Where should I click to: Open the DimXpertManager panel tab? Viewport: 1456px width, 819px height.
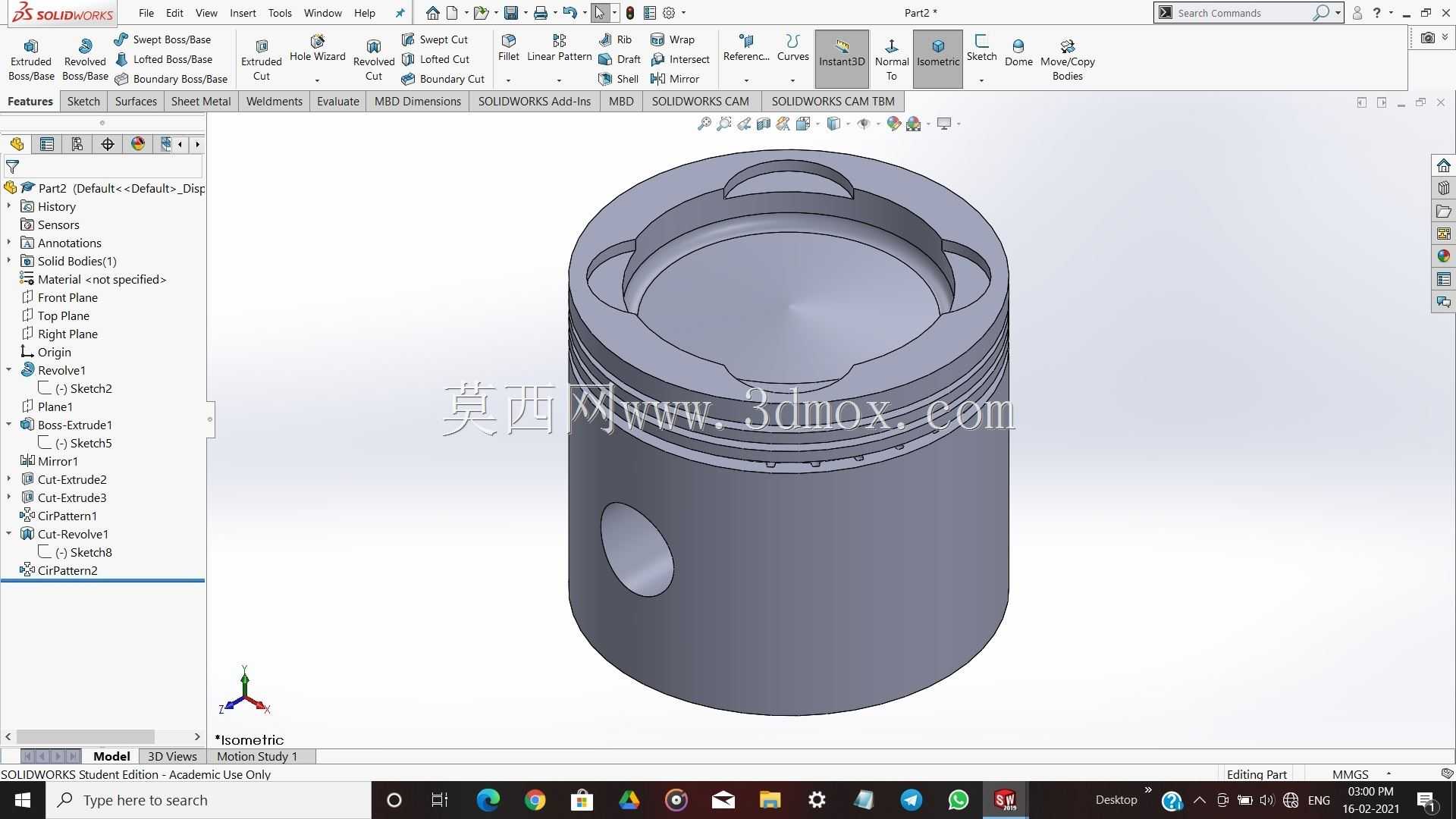[x=108, y=144]
